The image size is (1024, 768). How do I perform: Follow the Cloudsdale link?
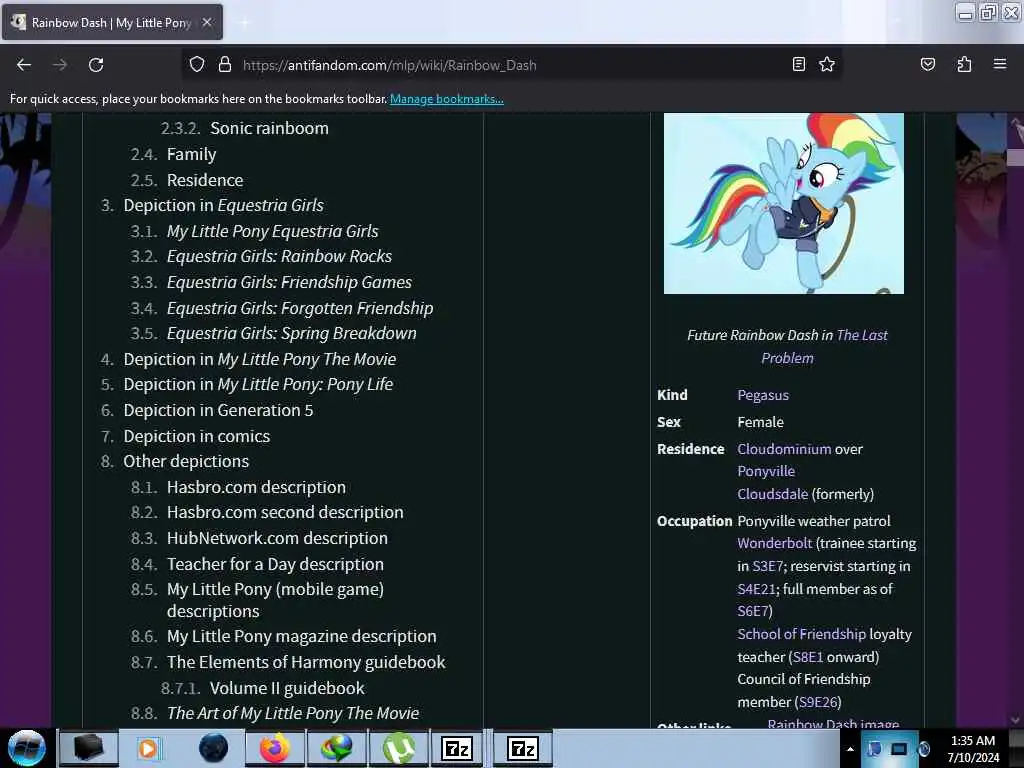[x=773, y=494]
